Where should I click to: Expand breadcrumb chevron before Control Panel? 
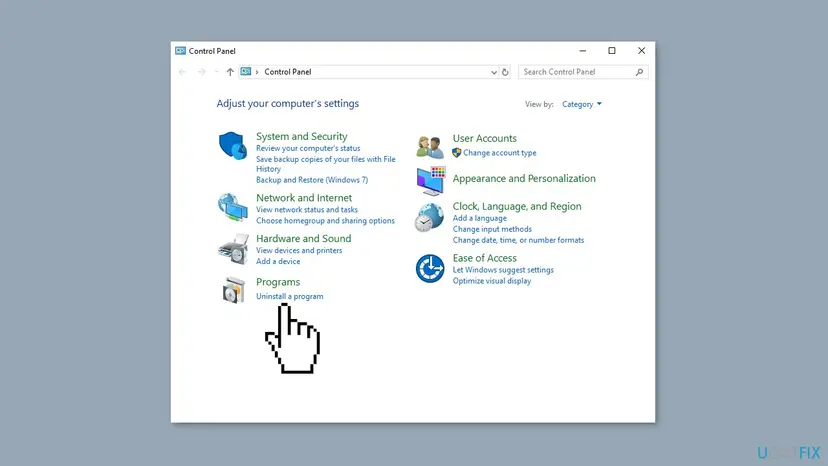257,72
